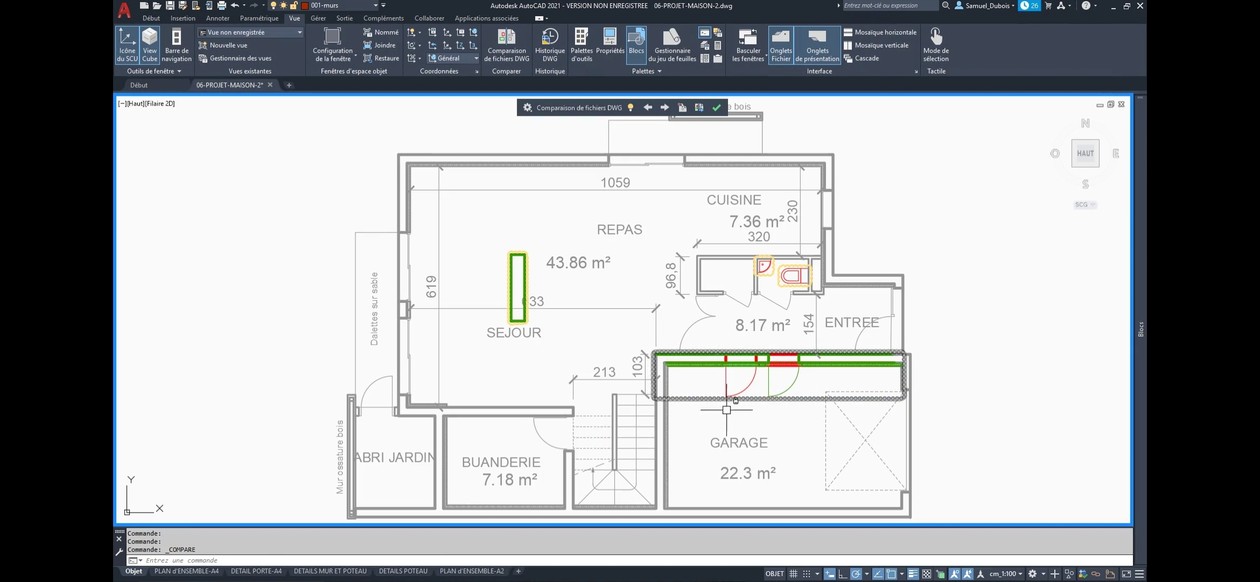
Task: Accept comparison via green checkmark in compare toolbar
Action: 717,106
